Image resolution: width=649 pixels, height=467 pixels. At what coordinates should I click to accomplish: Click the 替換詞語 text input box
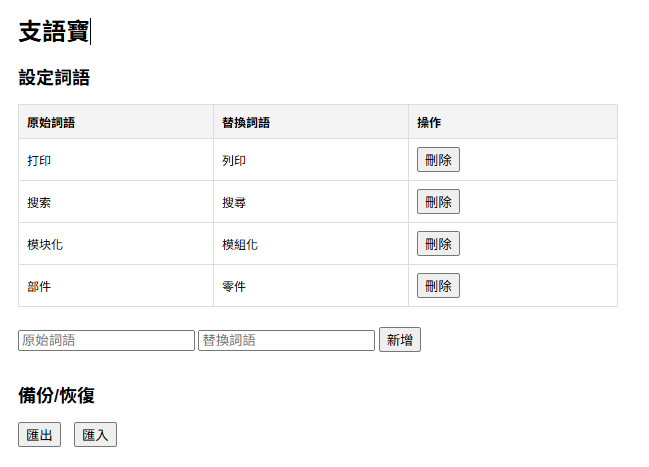tap(286, 340)
